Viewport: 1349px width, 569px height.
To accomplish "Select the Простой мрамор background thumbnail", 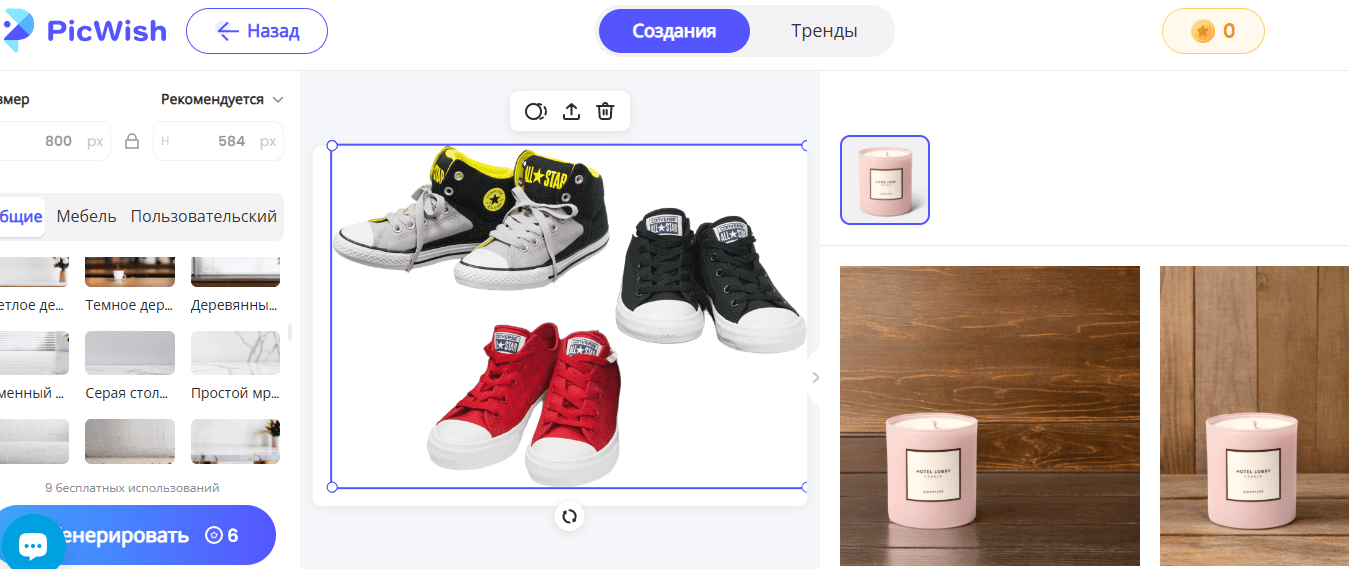I will pos(235,353).
